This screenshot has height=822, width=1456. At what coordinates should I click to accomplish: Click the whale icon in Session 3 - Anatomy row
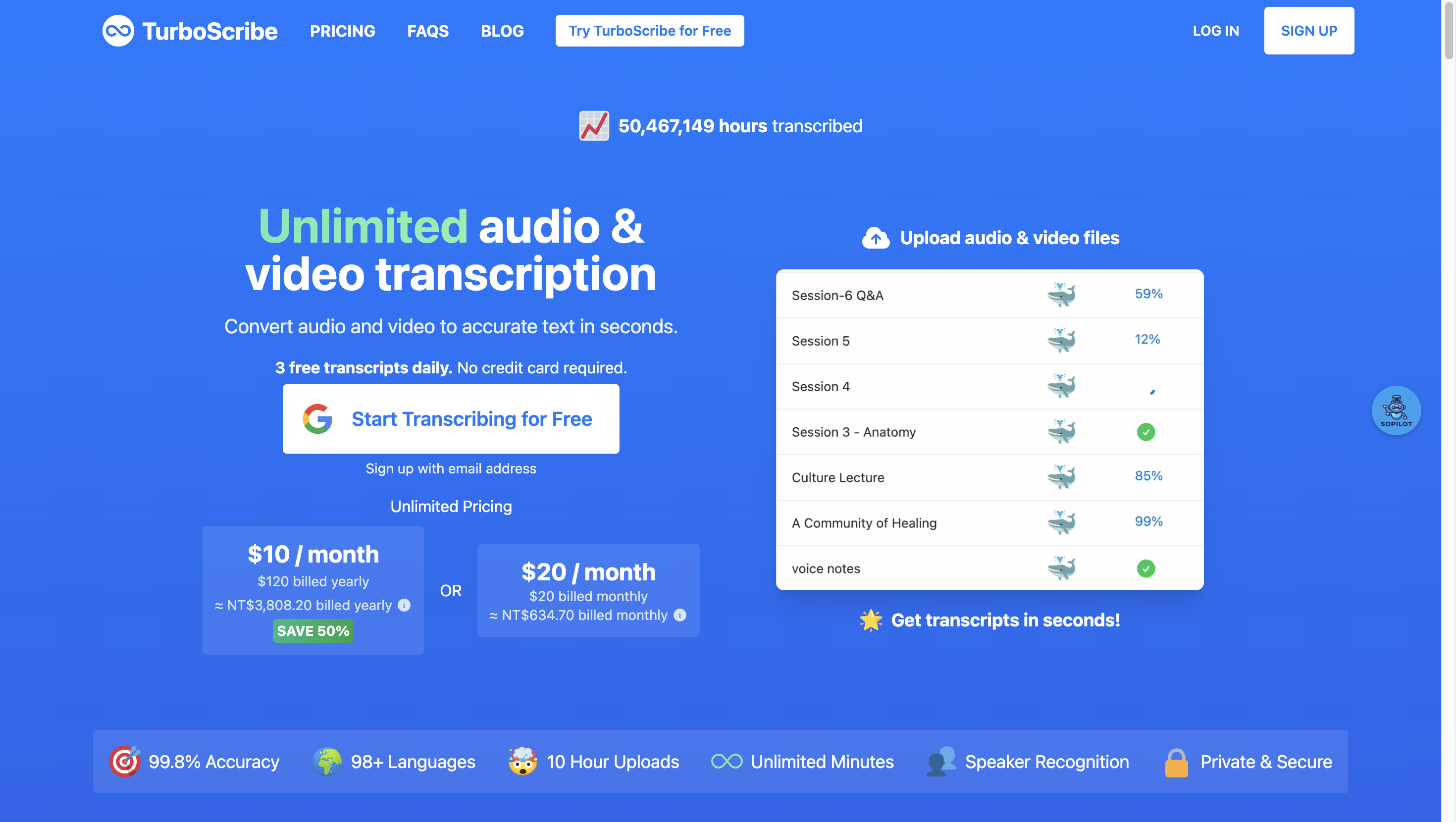coord(1061,432)
